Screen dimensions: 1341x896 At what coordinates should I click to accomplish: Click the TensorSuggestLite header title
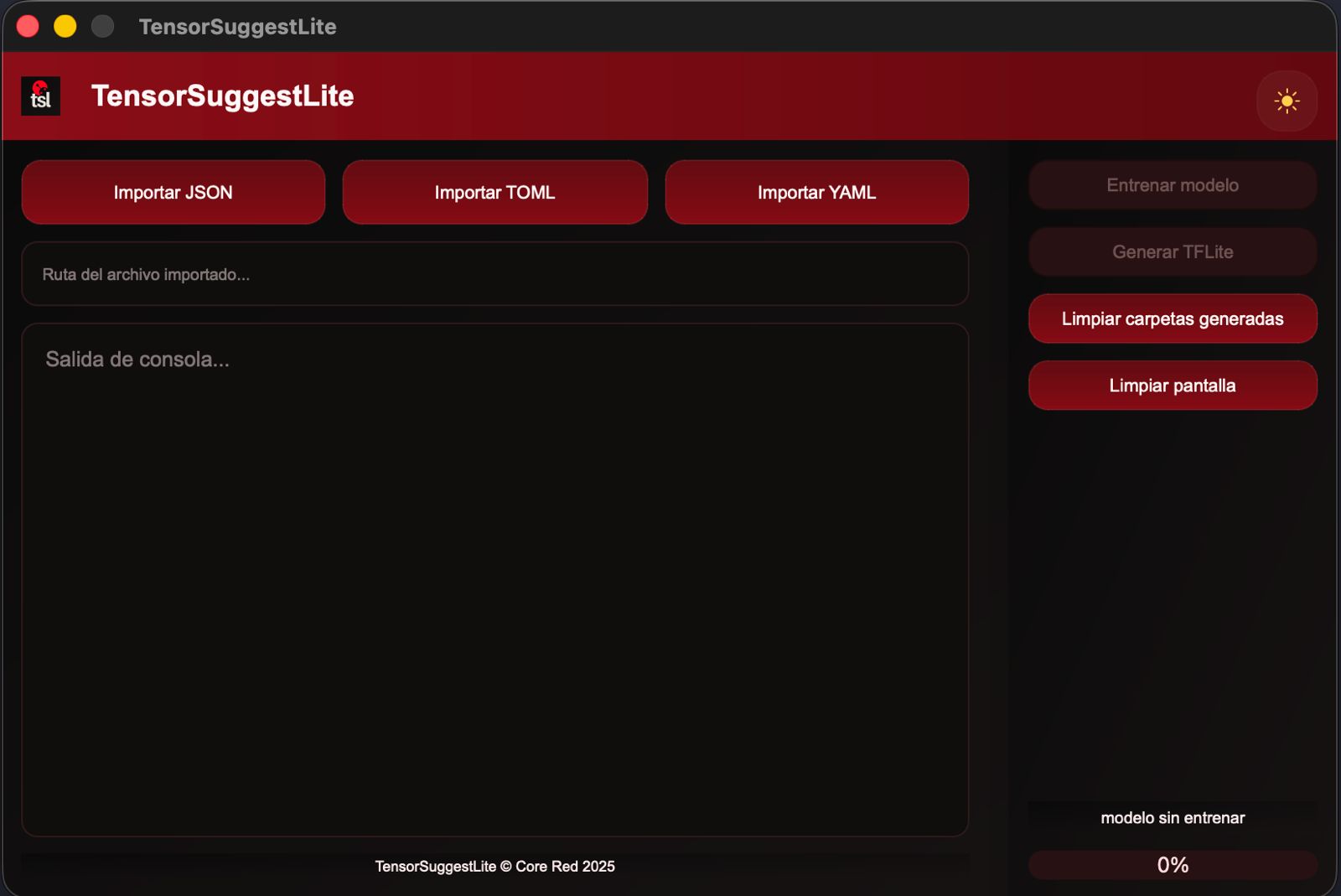coord(222,96)
